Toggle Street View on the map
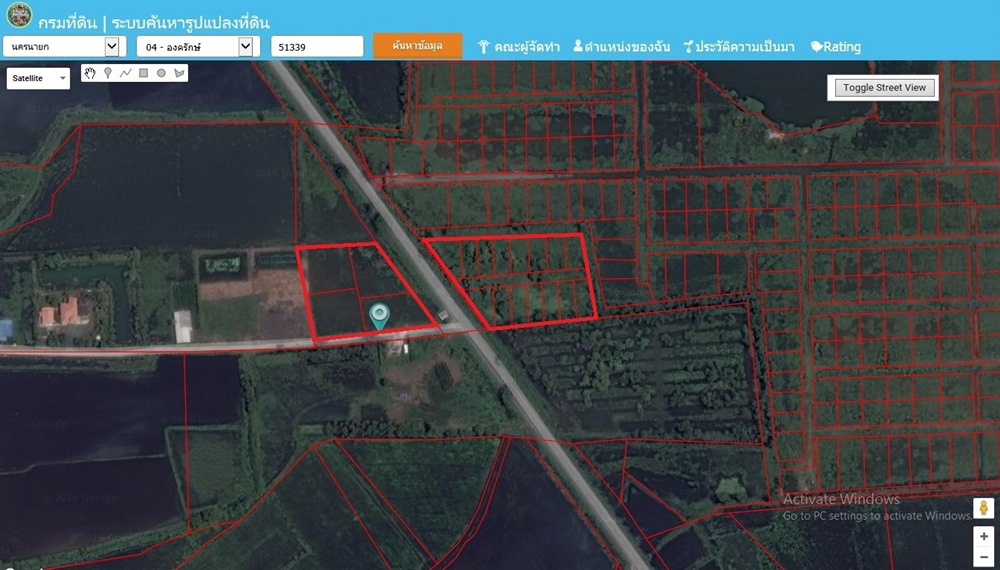This screenshot has height=570, width=1000. pyautogui.click(x=884, y=88)
